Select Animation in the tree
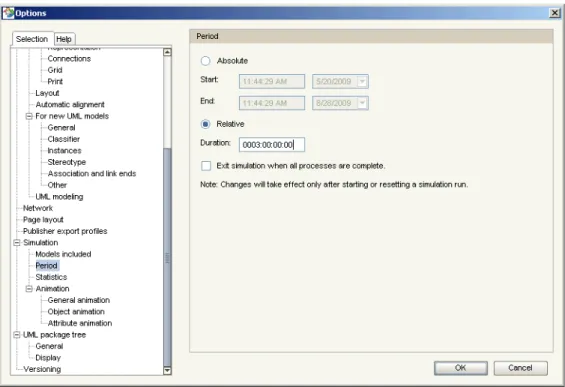Viewport: 565px width, 387px height. (52, 289)
